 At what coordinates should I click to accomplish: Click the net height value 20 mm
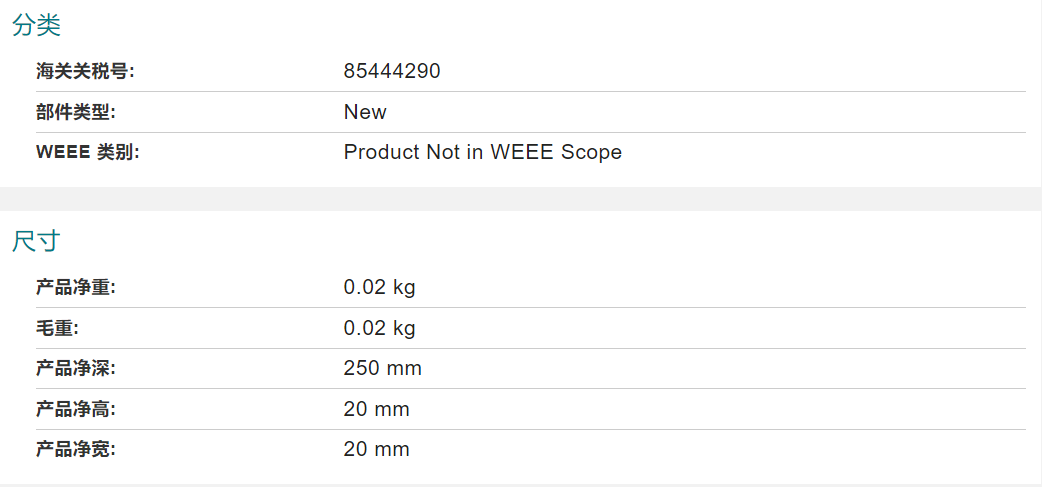click(x=377, y=409)
